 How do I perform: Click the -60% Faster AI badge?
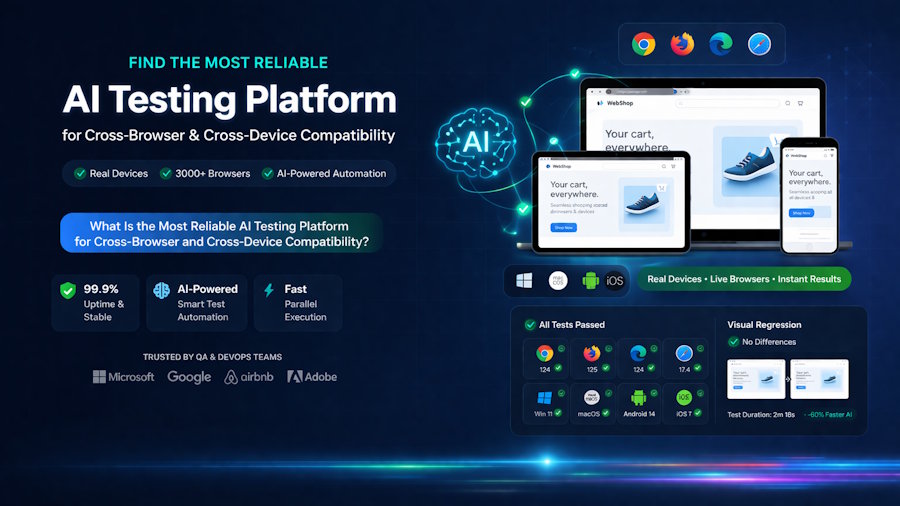(829, 414)
